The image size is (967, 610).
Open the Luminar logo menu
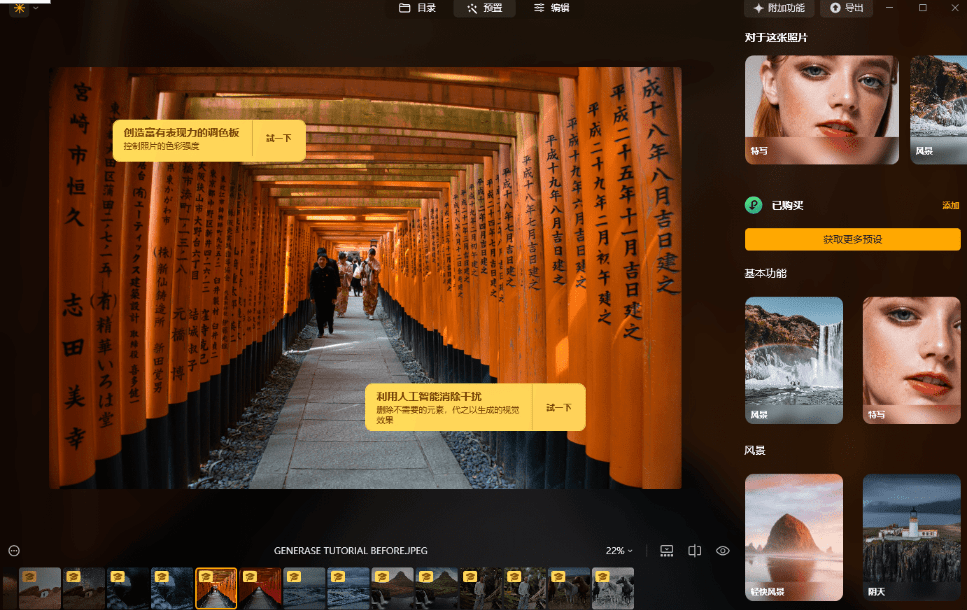(x=21, y=8)
